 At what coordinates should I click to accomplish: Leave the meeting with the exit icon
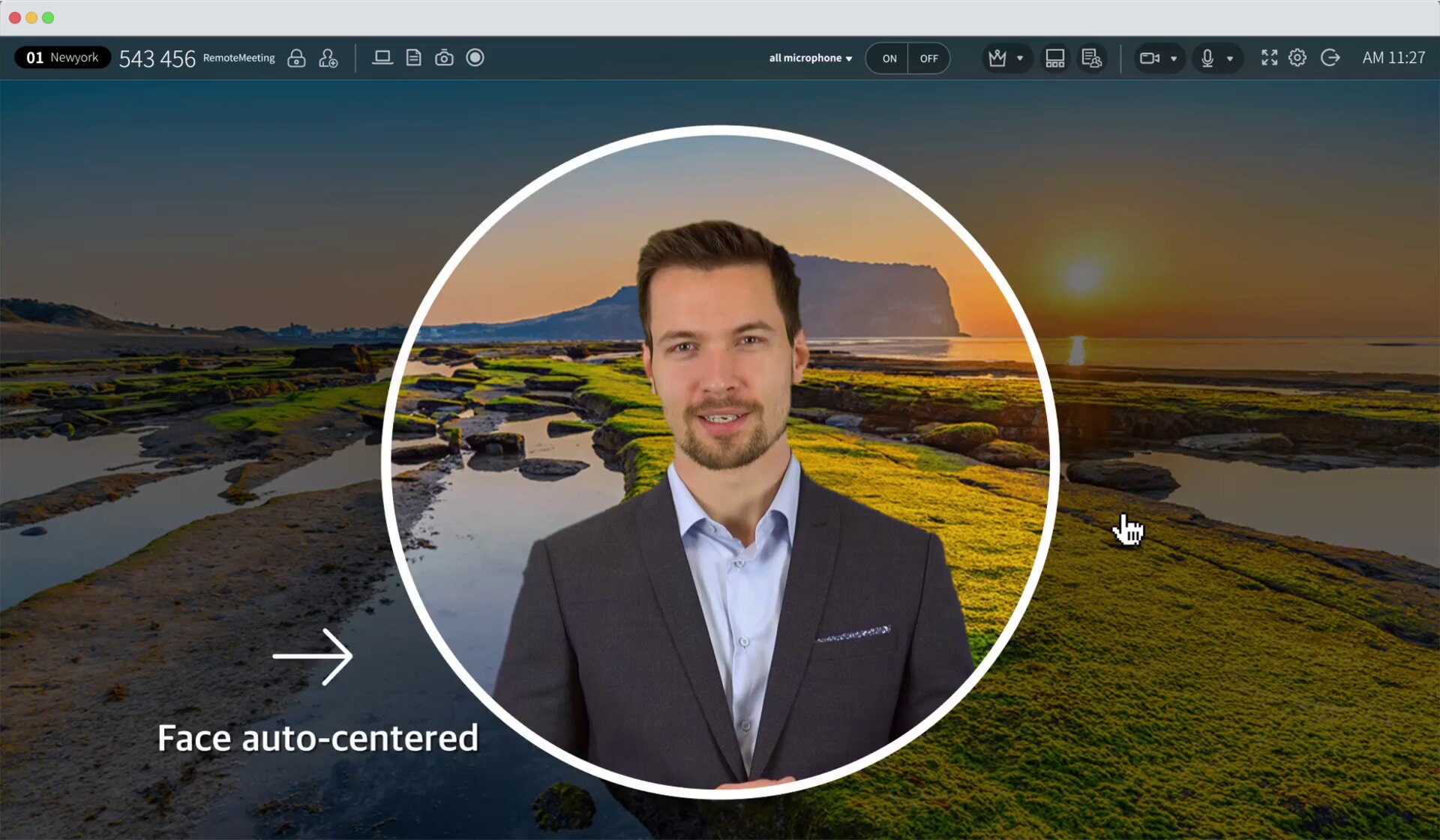(x=1330, y=58)
